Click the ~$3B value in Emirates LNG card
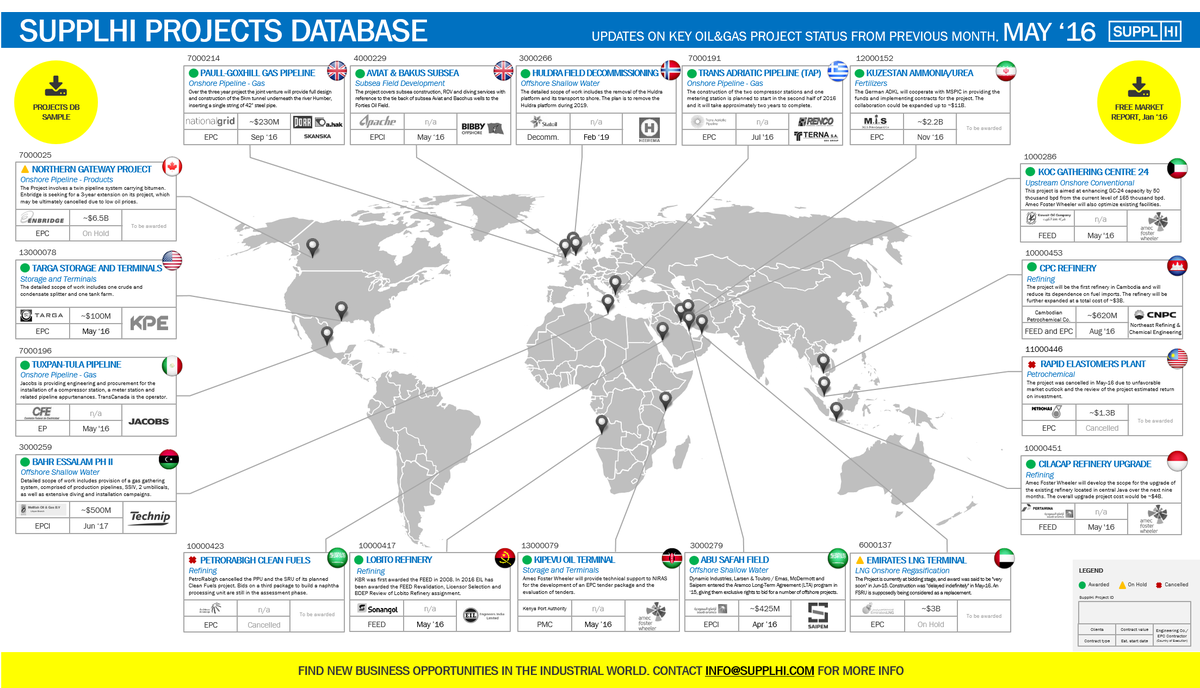1200x688 pixels. (x=930, y=608)
